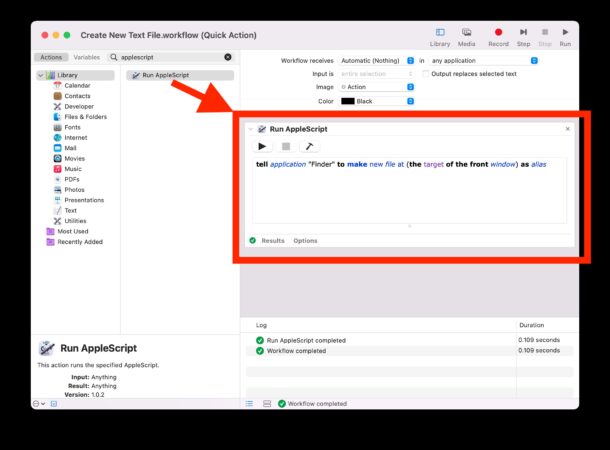Open Options for the Run AppleScript action
The height and width of the screenshot is (450, 610).
[x=305, y=240]
